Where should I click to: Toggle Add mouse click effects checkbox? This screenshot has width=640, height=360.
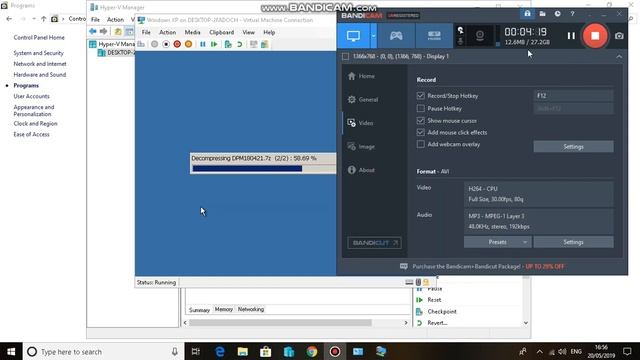[420, 132]
